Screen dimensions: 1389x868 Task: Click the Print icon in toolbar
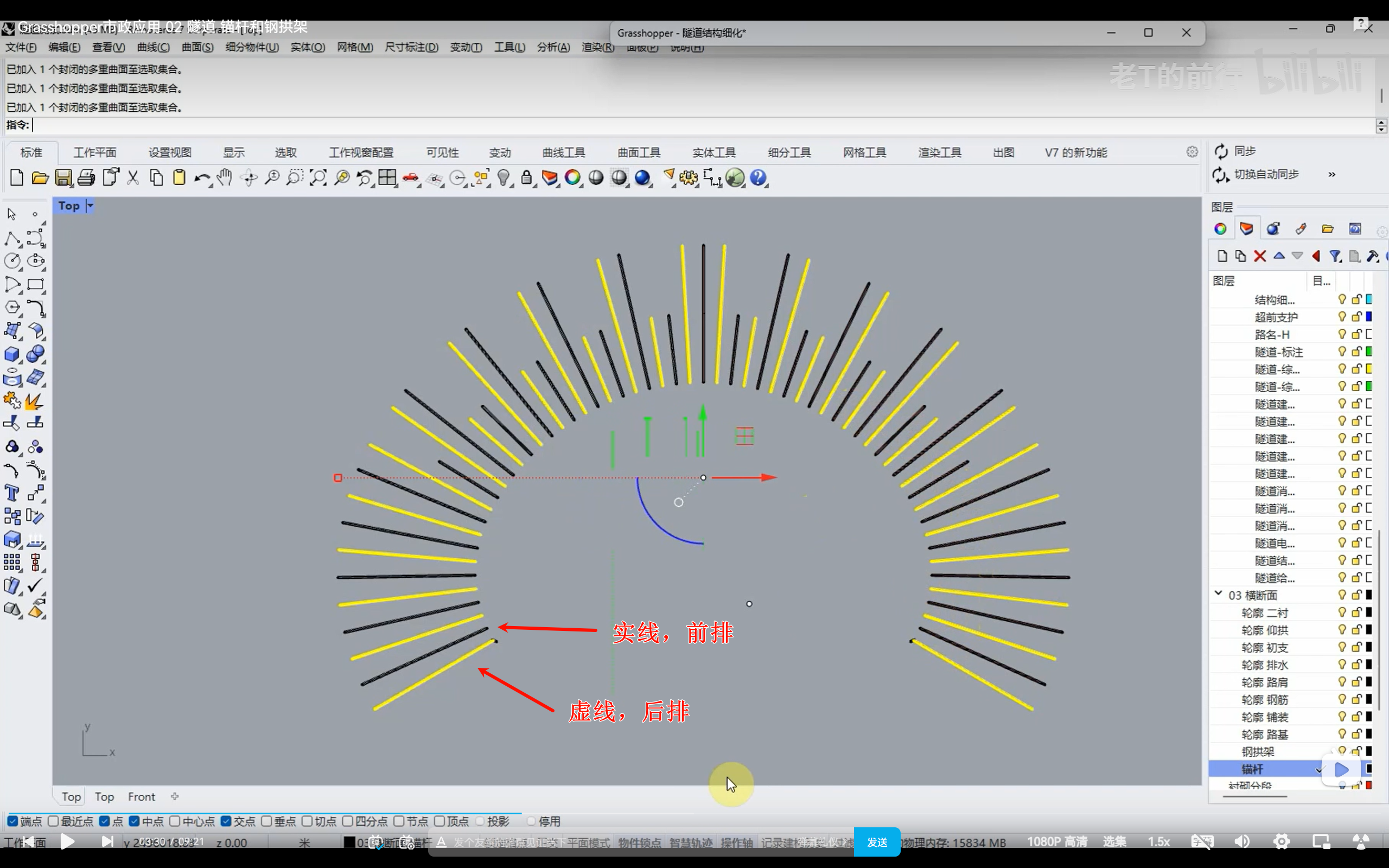click(x=86, y=178)
